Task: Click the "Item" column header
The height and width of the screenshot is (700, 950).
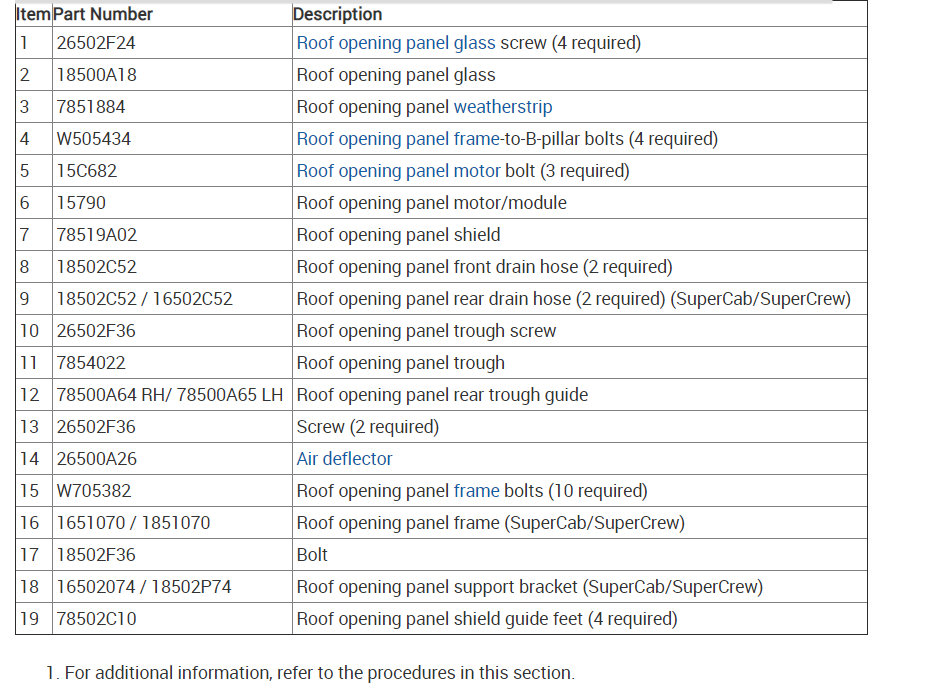Action: tap(33, 14)
